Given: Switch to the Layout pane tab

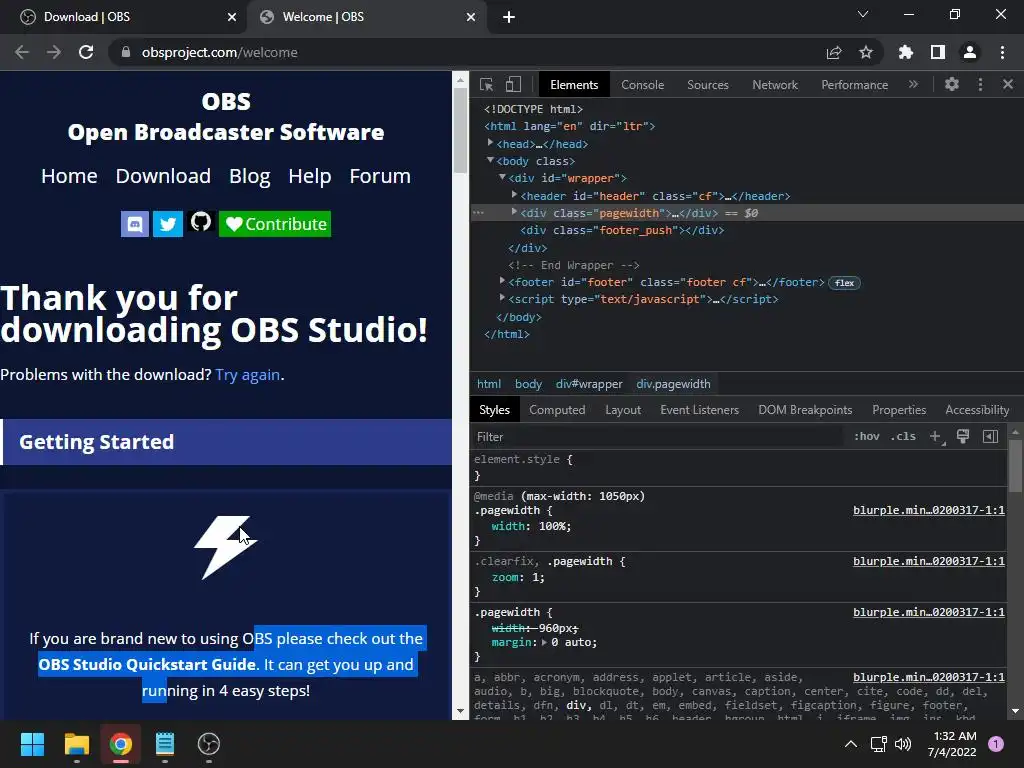Looking at the screenshot, I should point(623,409).
